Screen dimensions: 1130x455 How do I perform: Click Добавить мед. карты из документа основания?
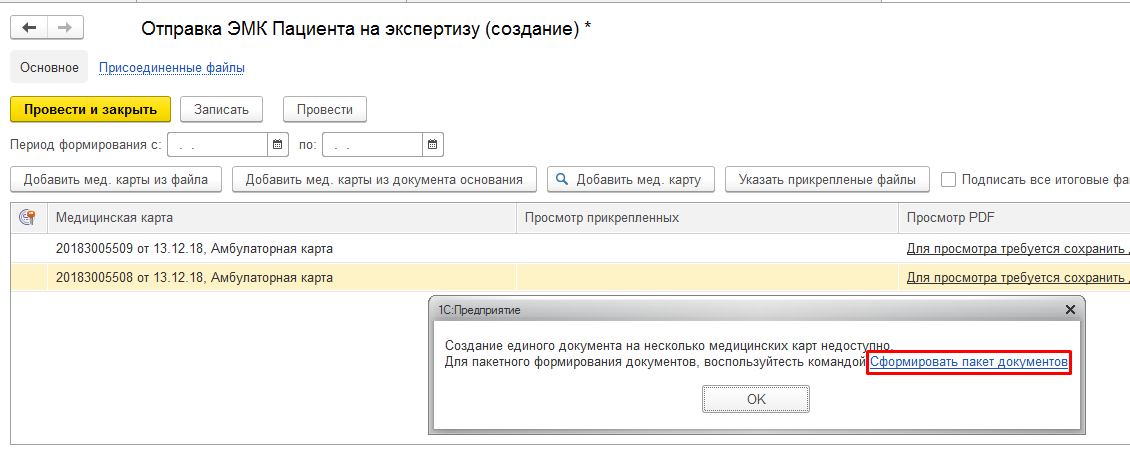tap(384, 180)
